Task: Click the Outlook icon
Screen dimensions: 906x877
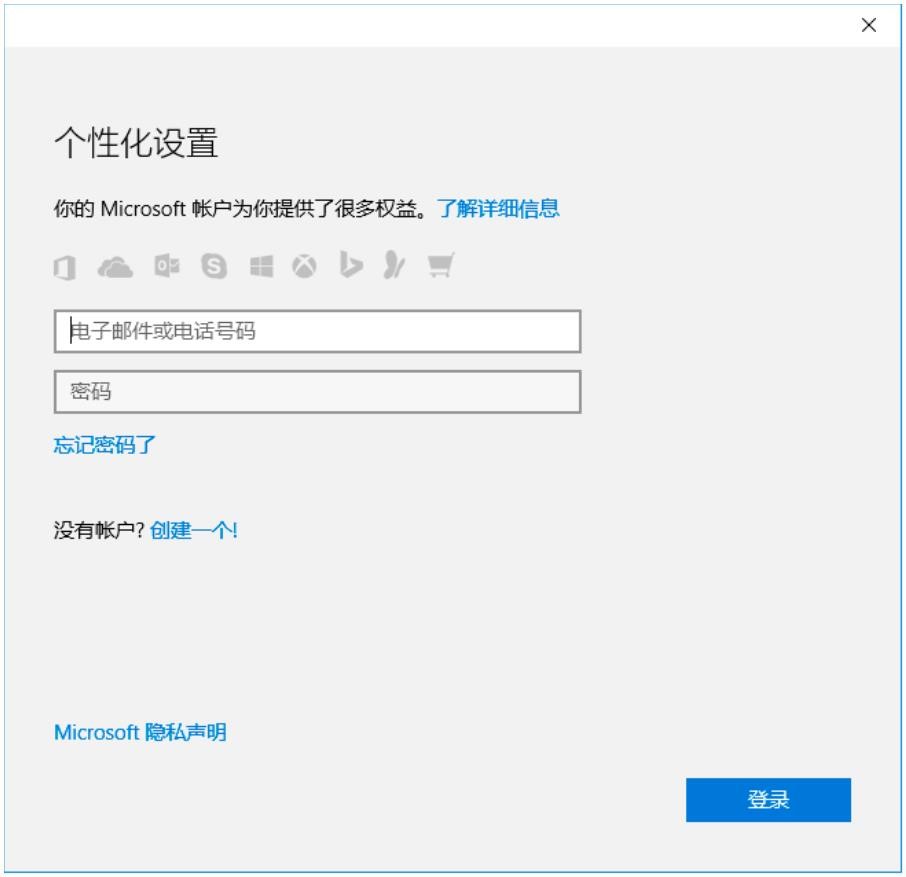Action: coord(167,266)
